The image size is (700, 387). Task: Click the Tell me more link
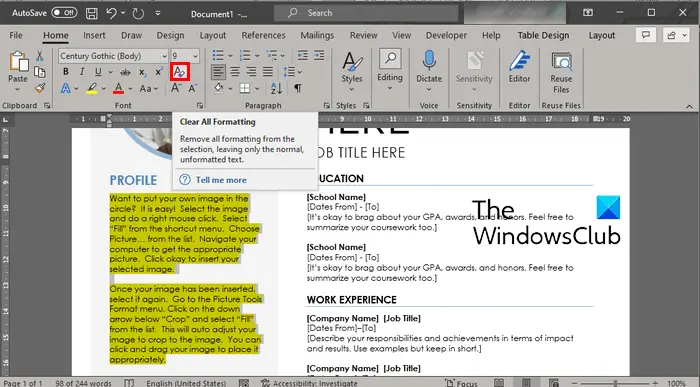(x=221, y=180)
